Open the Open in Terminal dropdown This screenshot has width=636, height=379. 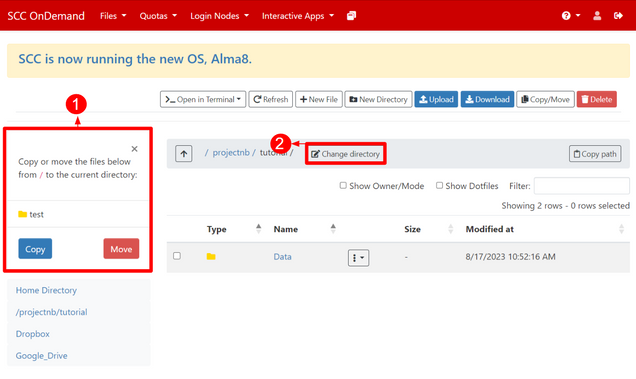(x=203, y=99)
